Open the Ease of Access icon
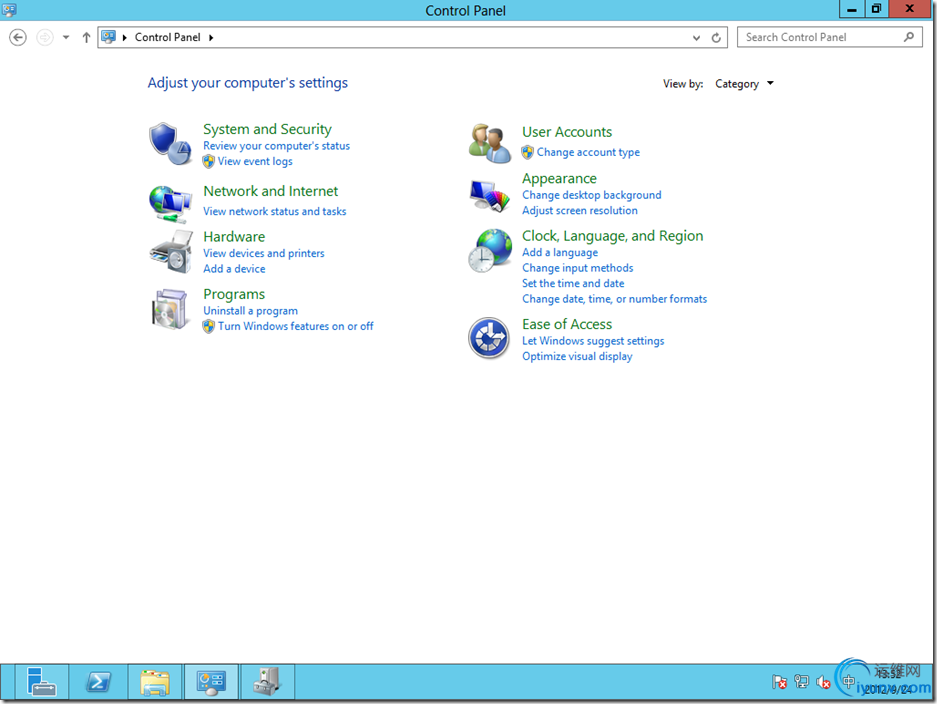 pyautogui.click(x=489, y=338)
